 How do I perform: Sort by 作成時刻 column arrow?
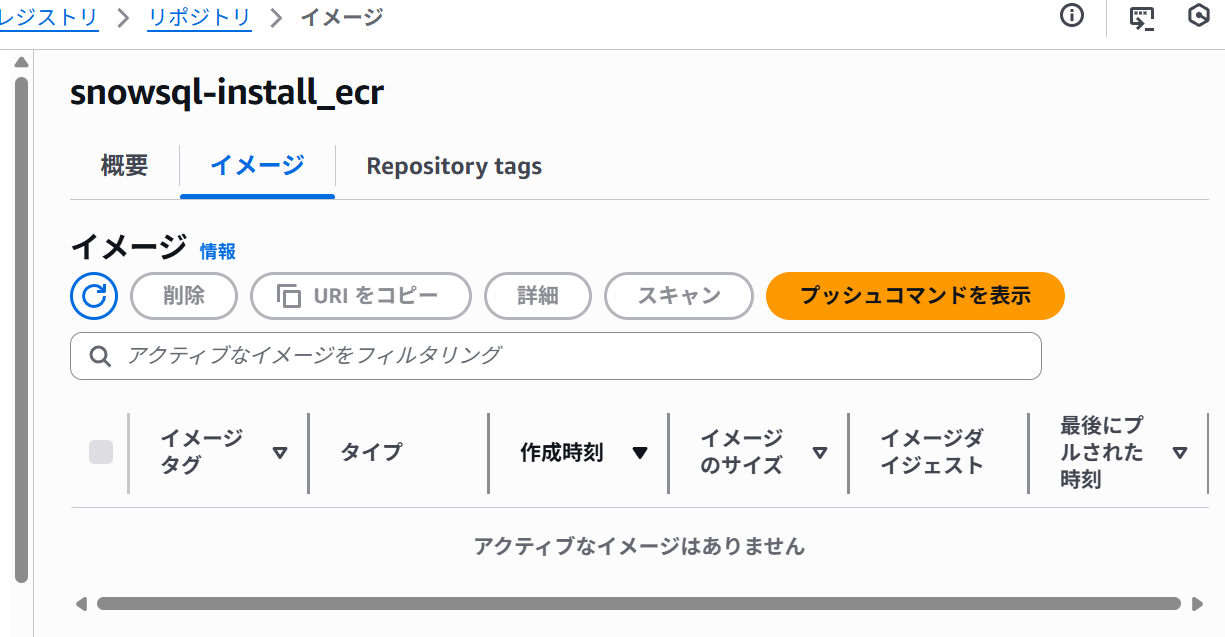[640, 453]
